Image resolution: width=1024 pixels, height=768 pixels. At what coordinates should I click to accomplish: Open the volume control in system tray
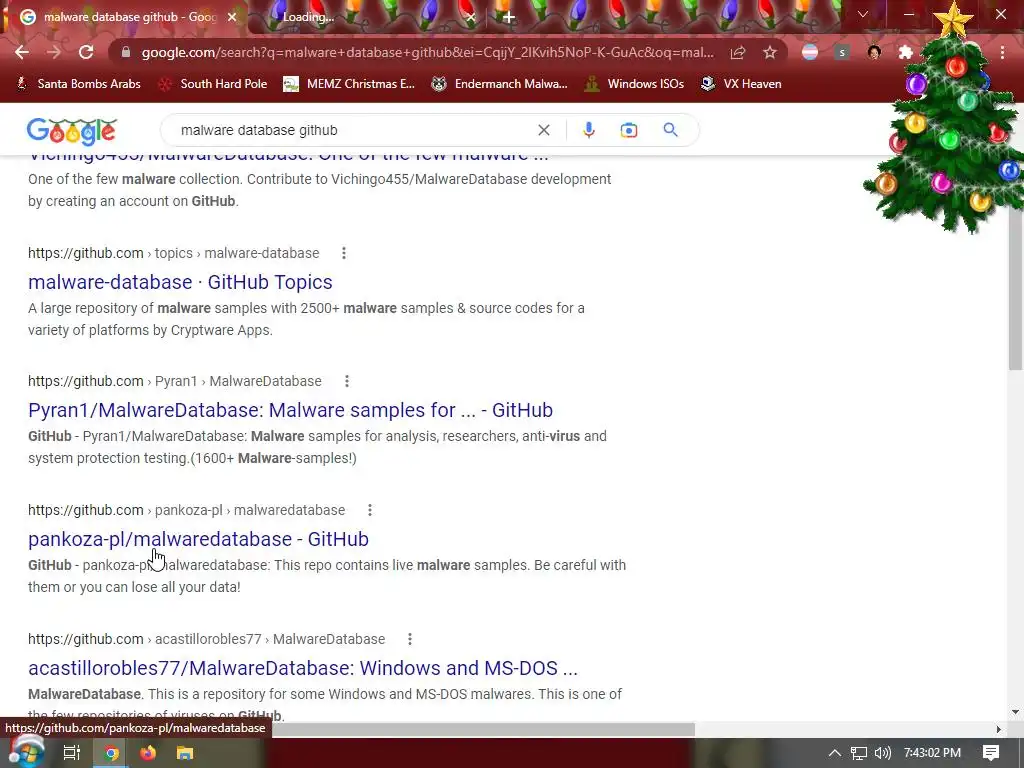coord(882,753)
